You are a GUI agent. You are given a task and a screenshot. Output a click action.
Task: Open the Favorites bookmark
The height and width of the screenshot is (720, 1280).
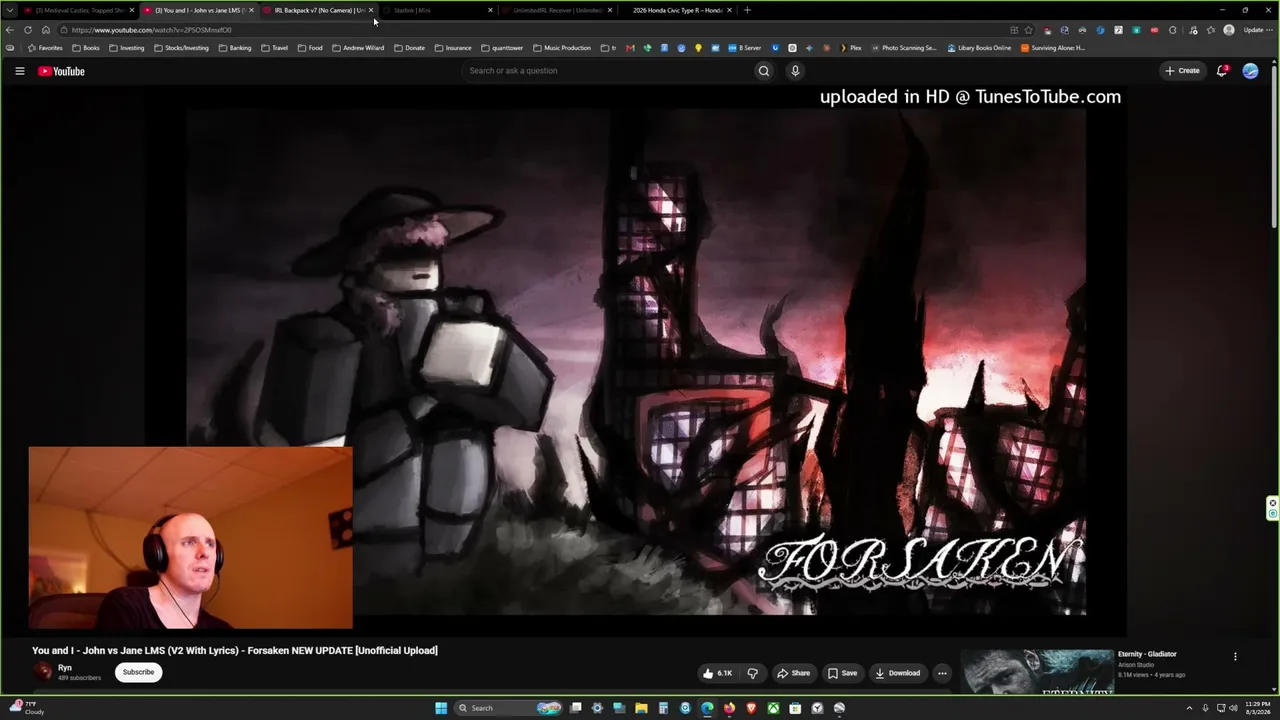pyautogui.click(x=45, y=48)
